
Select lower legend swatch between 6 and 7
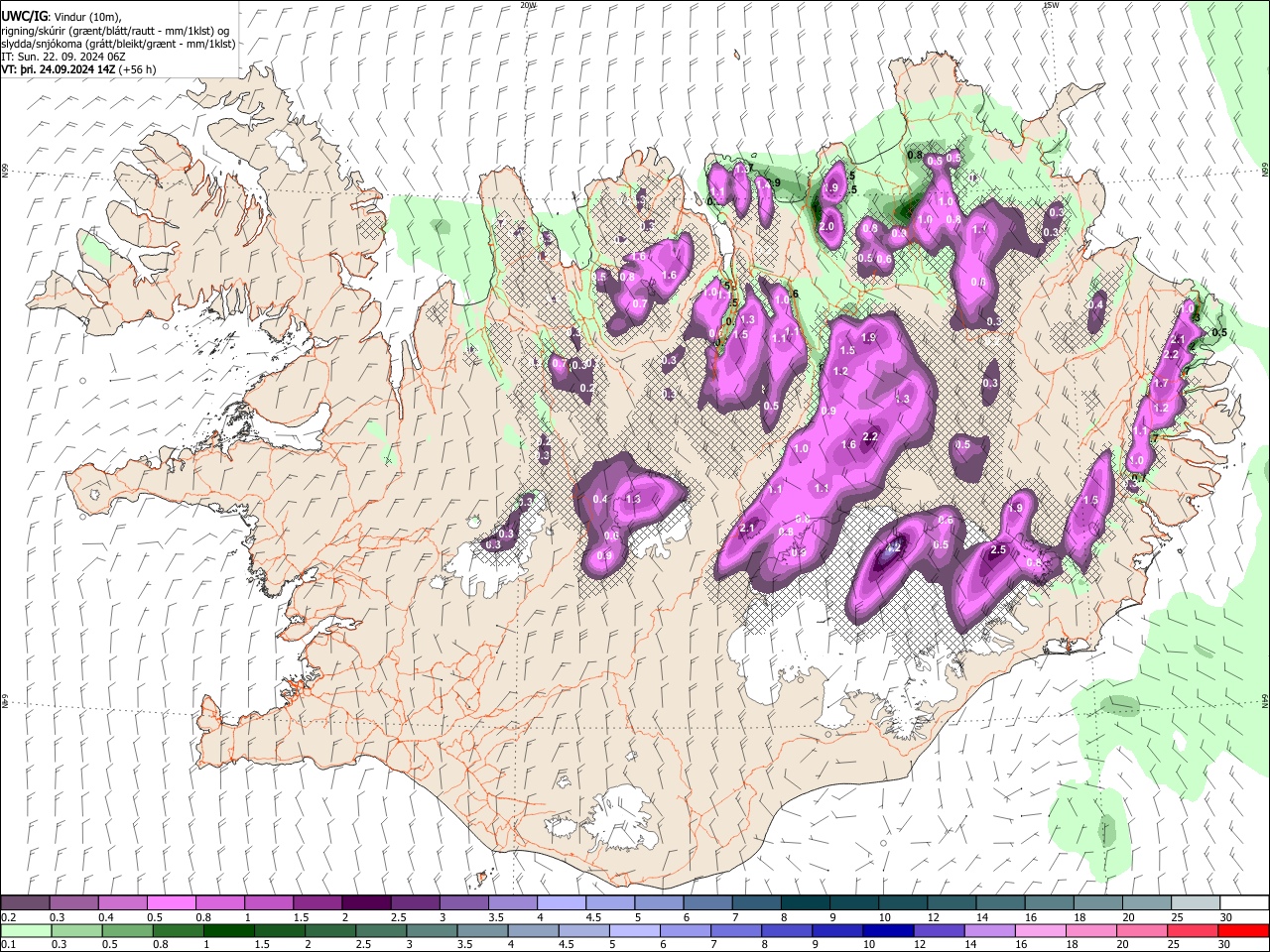coord(684,930)
